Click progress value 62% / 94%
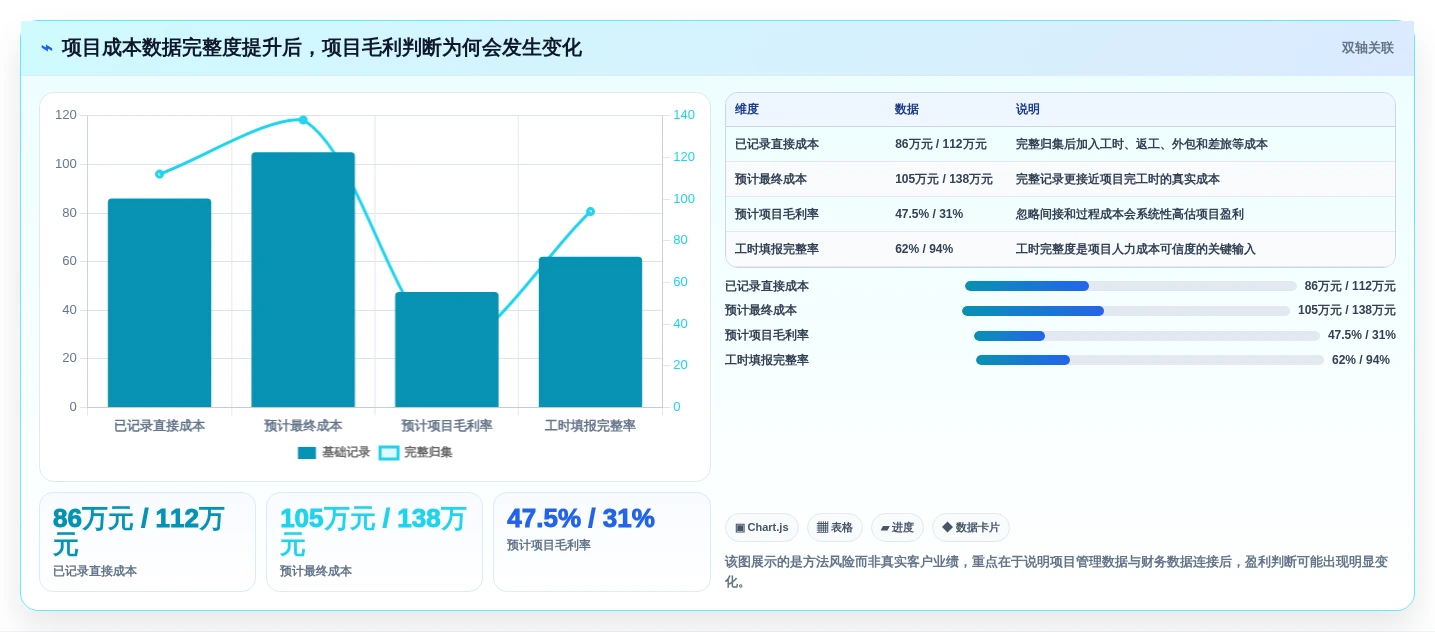Image resolution: width=1435 pixels, height=632 pixels. point(1361,360)
